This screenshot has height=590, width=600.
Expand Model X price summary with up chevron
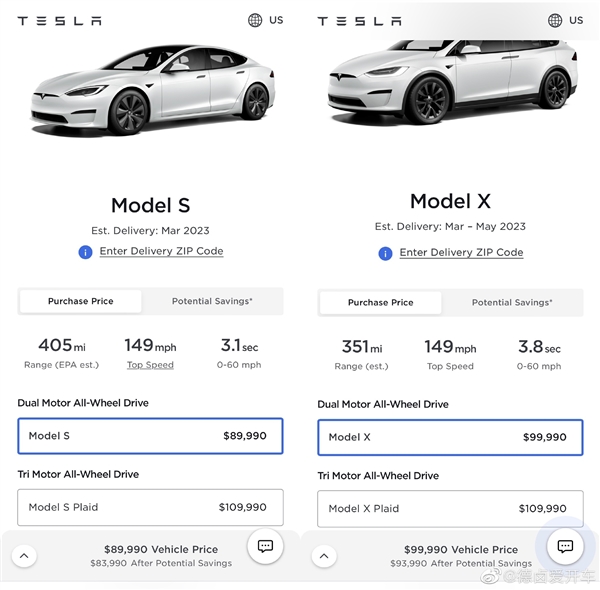click(x=324, y=556)
